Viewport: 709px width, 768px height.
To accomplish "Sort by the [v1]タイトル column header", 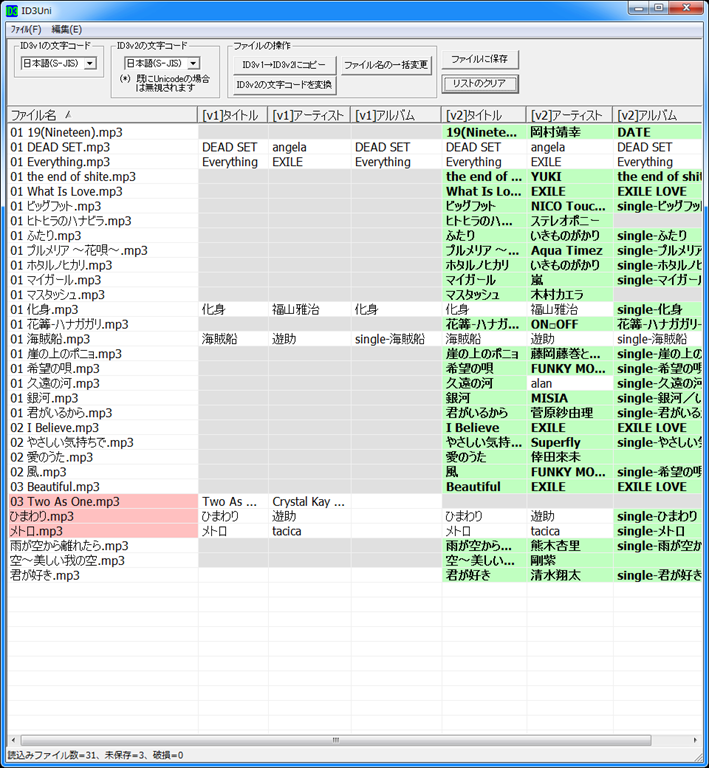I will (x=233, y=115).
